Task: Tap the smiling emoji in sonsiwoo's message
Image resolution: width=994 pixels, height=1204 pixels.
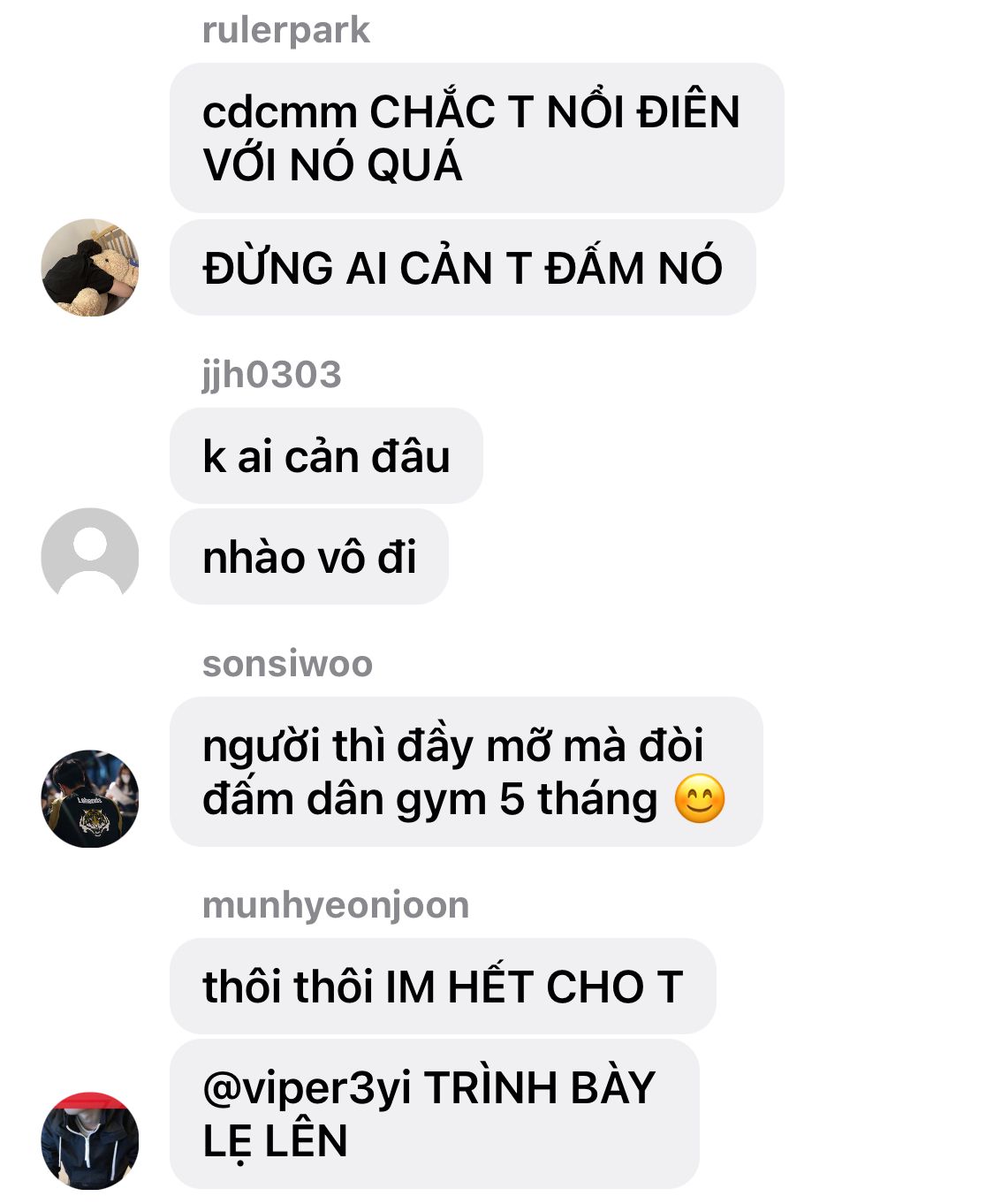Action: 700,798
